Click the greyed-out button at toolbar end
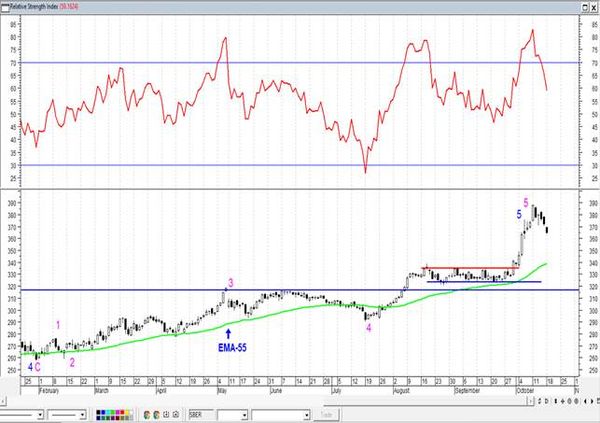Viewport: 600px width, 423px height. pos(326,415)
